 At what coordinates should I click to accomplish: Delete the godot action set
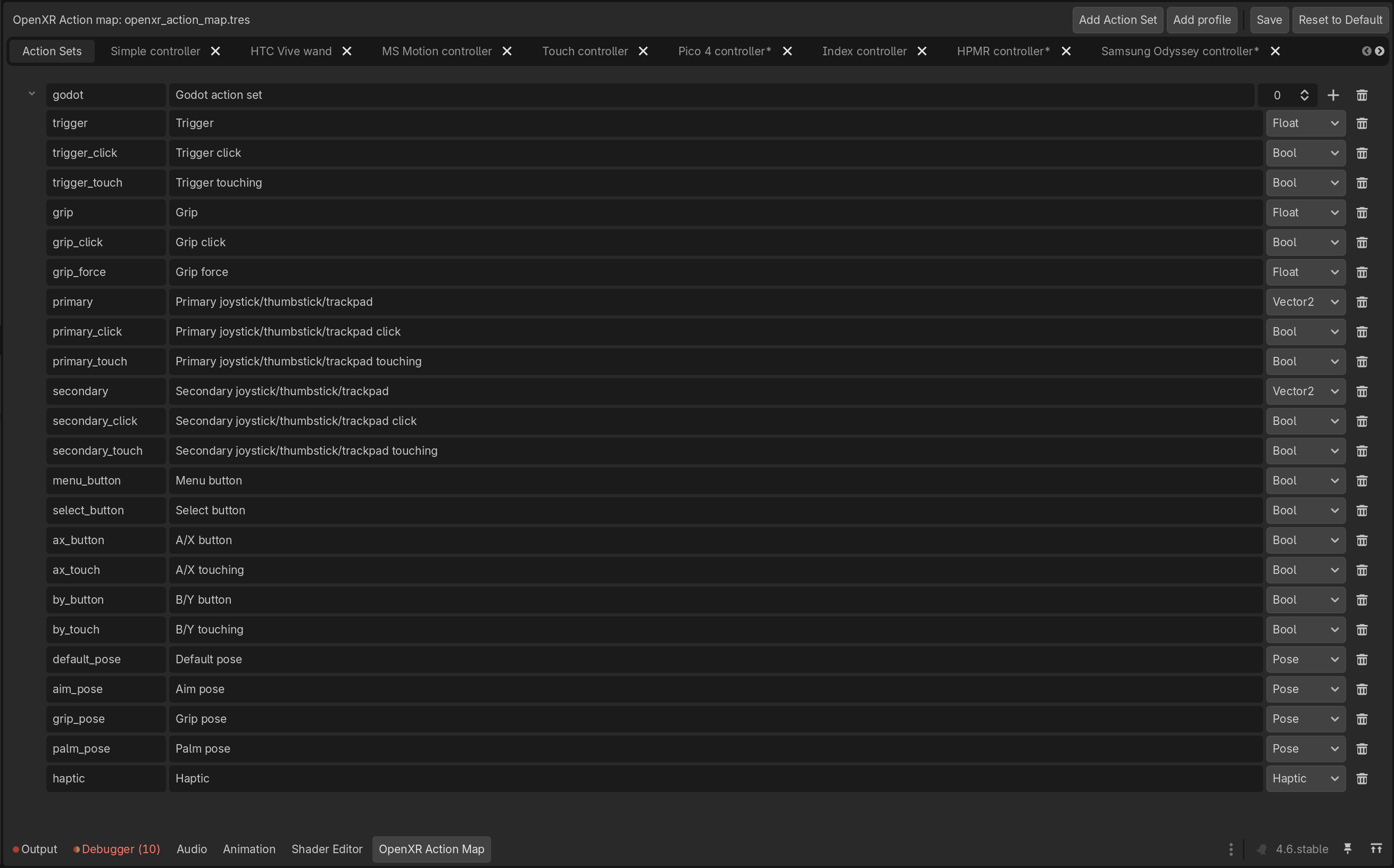[x=1361, y=95]
